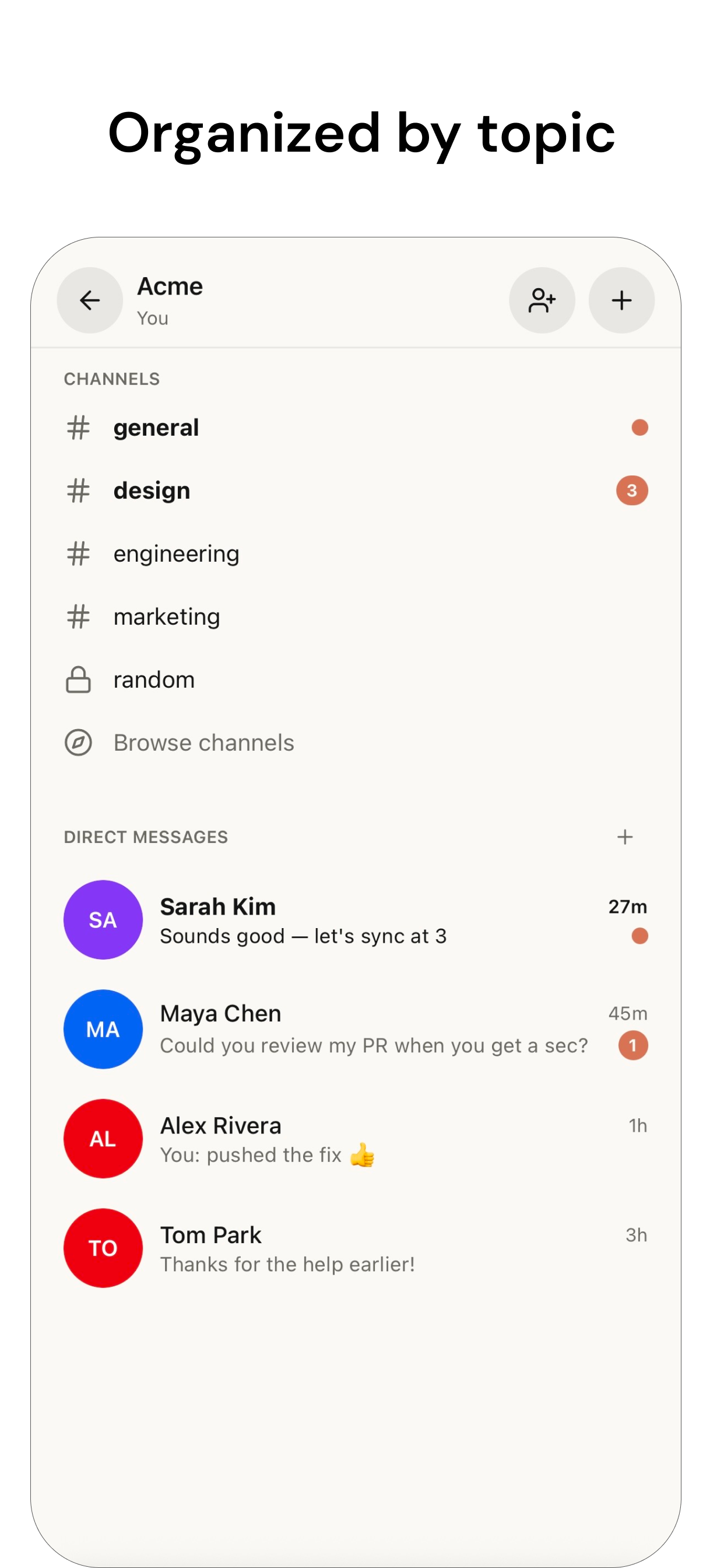The height and width of the screenshot is (1568, 724).
Task: Tap the unread dot on general
Action: pyautogui.click(x=639, y=428)
